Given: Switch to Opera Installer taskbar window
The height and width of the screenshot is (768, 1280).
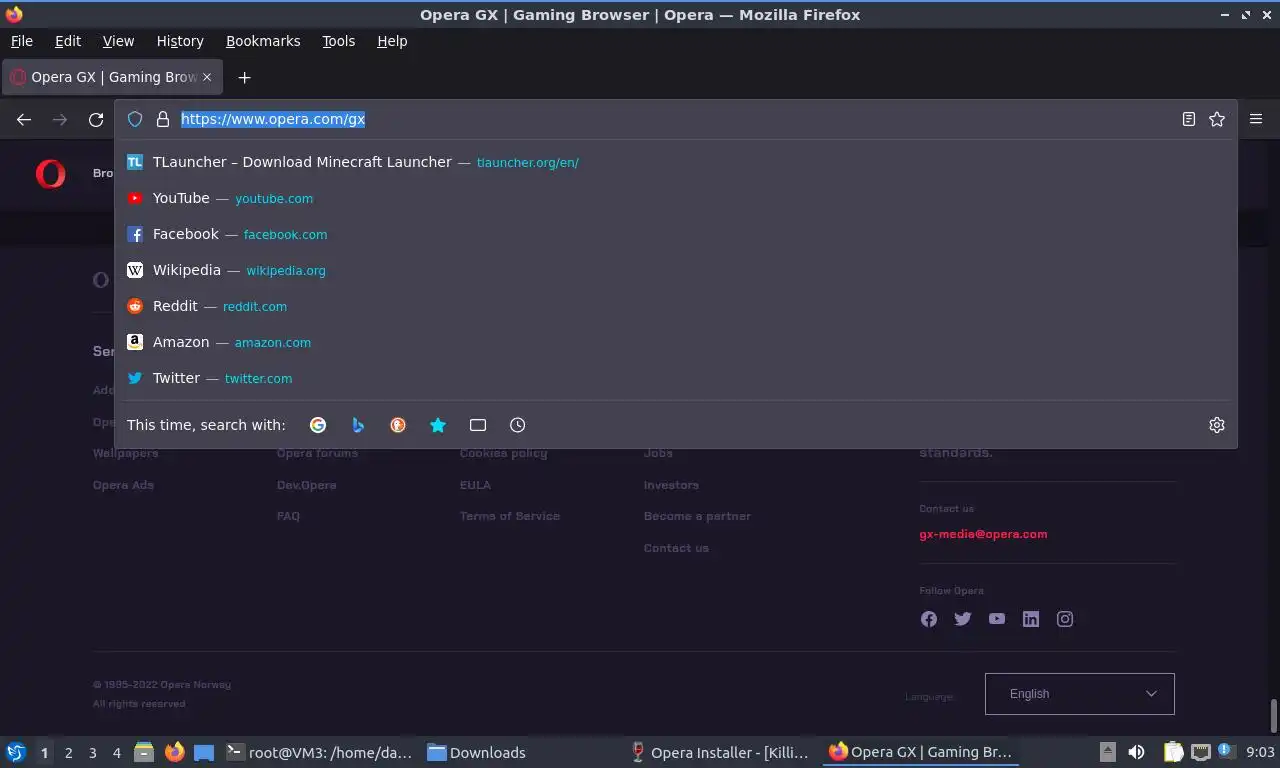Looking at the screenshot, I should [x=719, y=752].
